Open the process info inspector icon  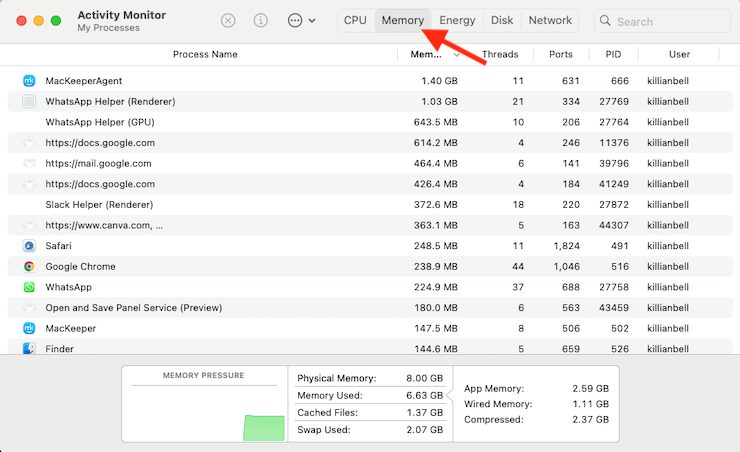pyautogui.click(x=261, y=21)
